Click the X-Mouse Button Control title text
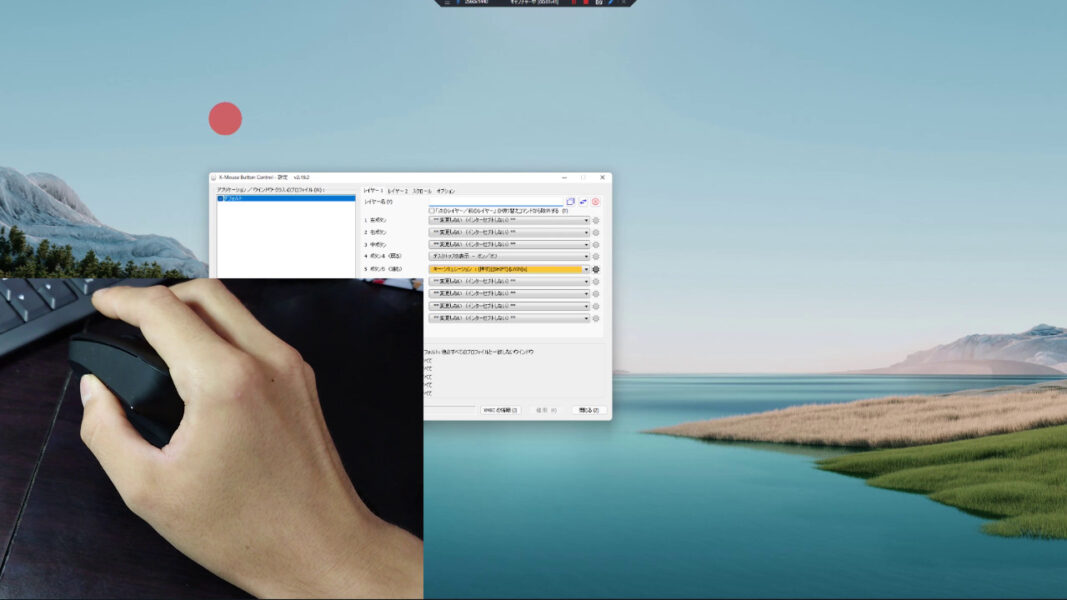The image size is (1067, 600). (264, 178)
